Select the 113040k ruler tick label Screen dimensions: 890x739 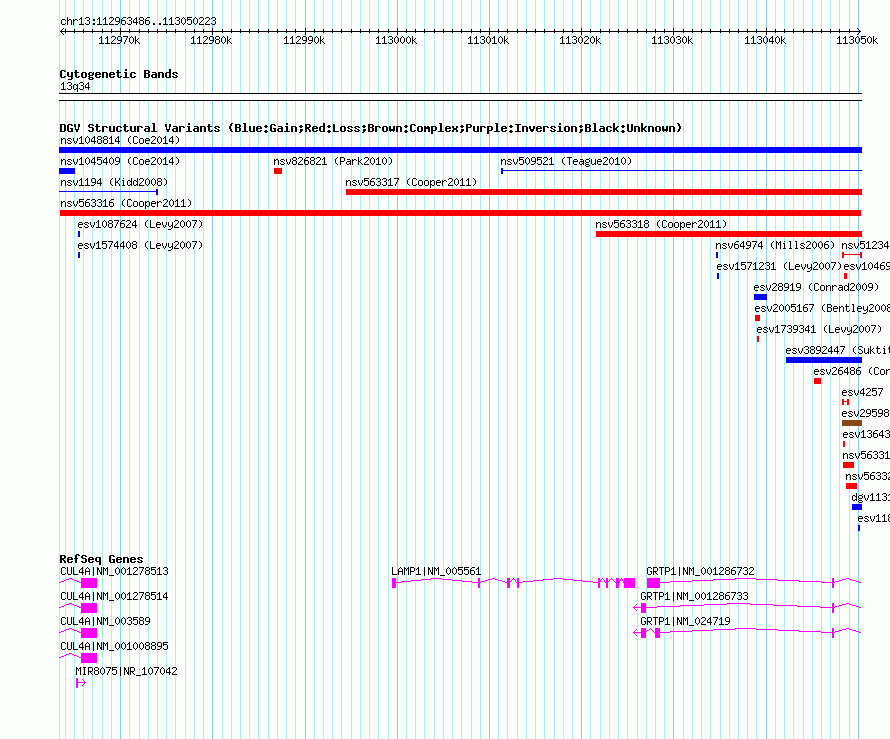pos(765,40)
